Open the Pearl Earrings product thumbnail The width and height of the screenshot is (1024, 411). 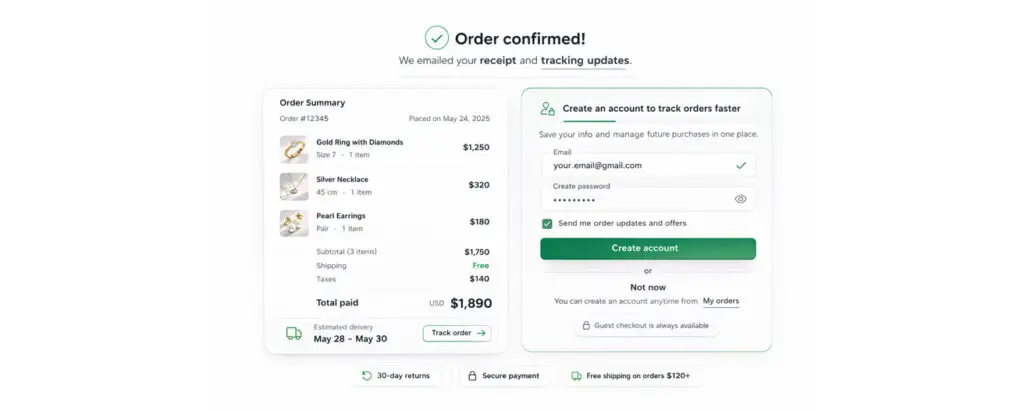click(294, 222)
